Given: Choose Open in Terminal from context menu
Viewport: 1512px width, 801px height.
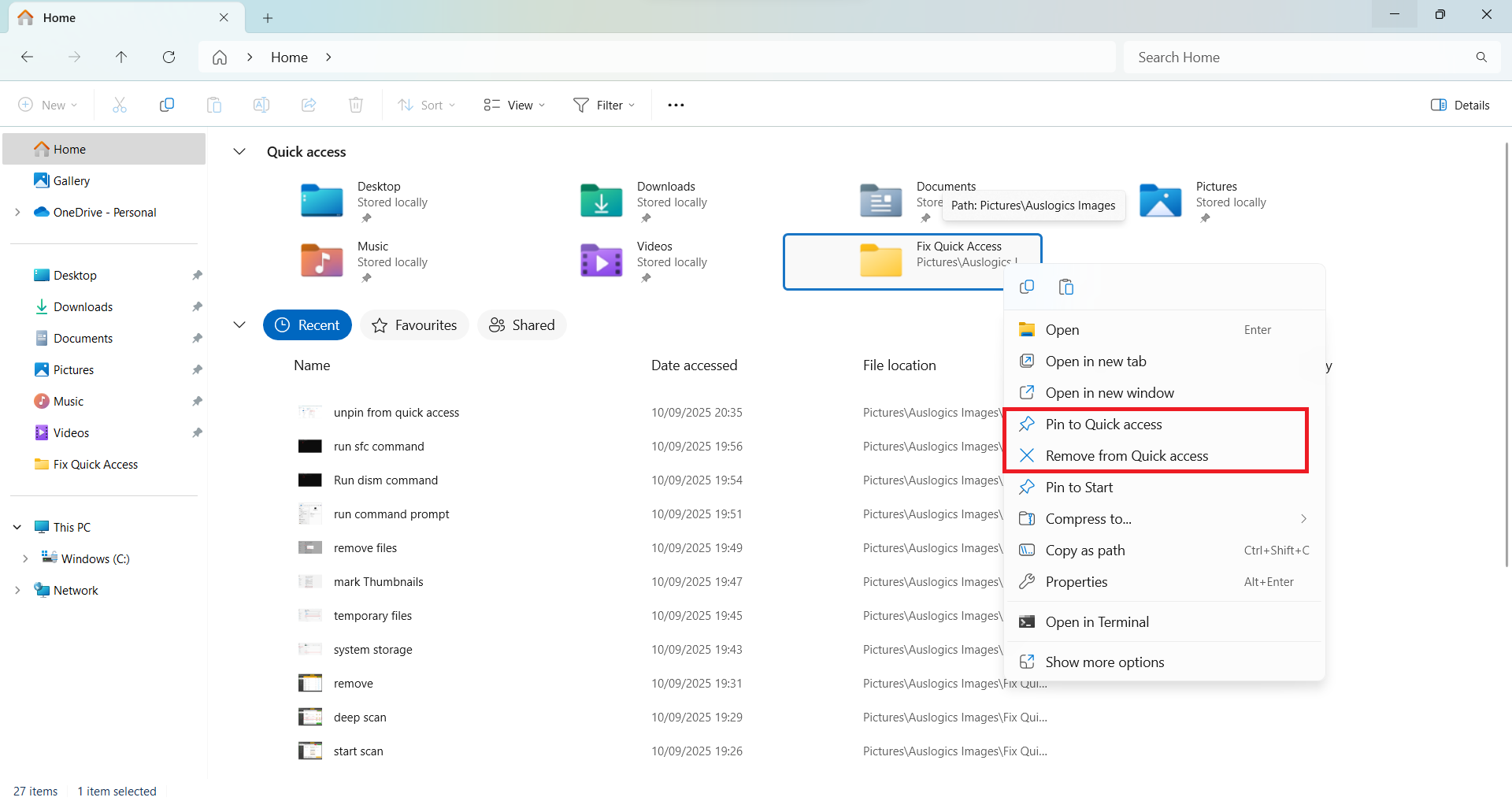Looking at the screenshot, I should pyautogui.click(x=1097, y=621).
